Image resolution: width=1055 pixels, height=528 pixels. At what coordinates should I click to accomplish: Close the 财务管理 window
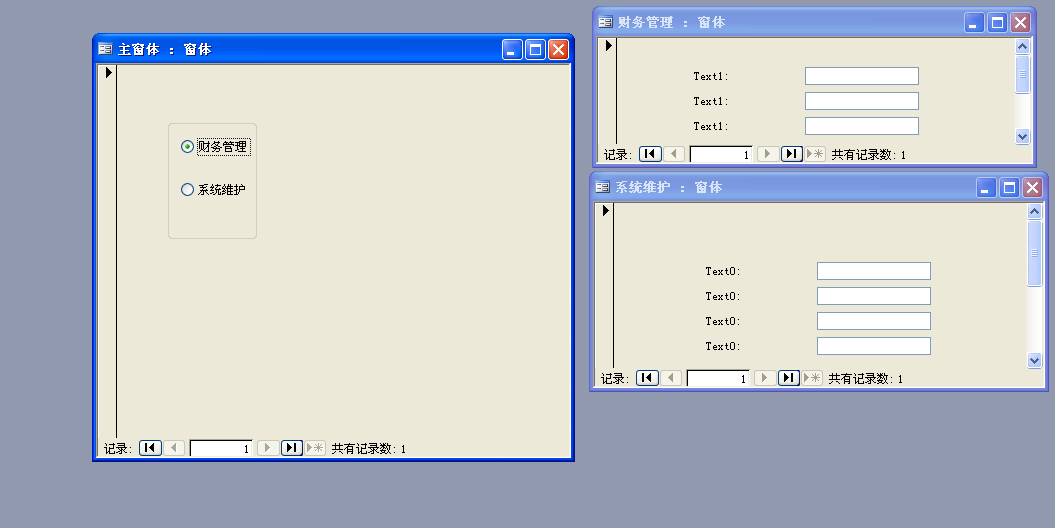[1021, 22]
